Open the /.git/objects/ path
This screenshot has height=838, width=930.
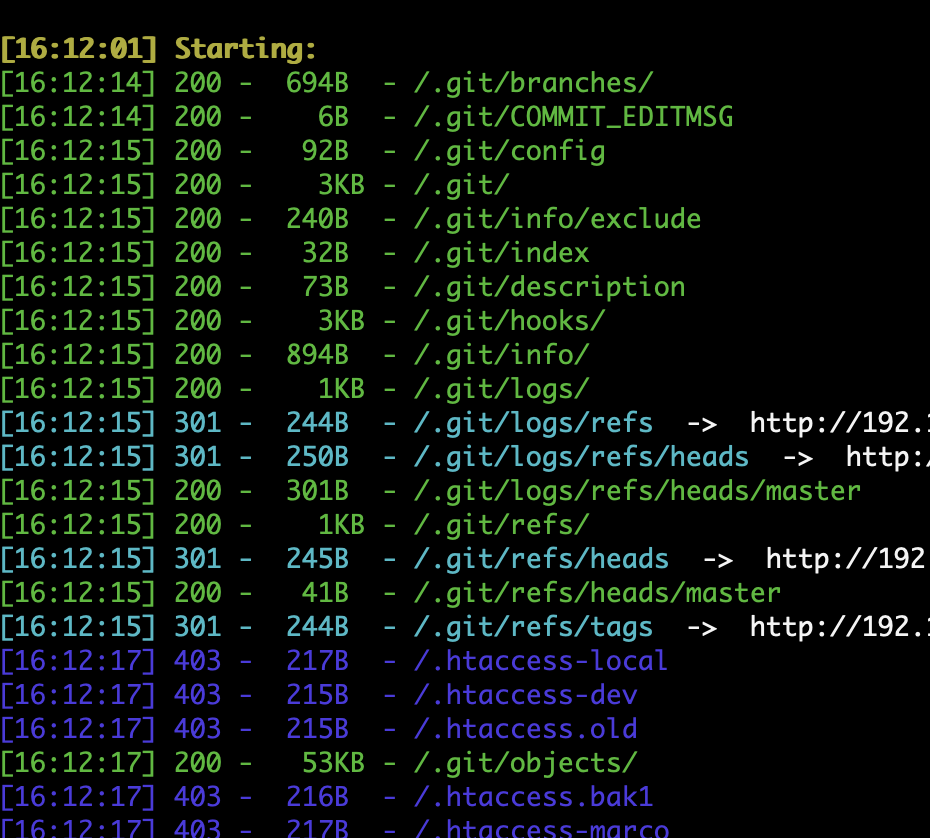click(524, 763)
